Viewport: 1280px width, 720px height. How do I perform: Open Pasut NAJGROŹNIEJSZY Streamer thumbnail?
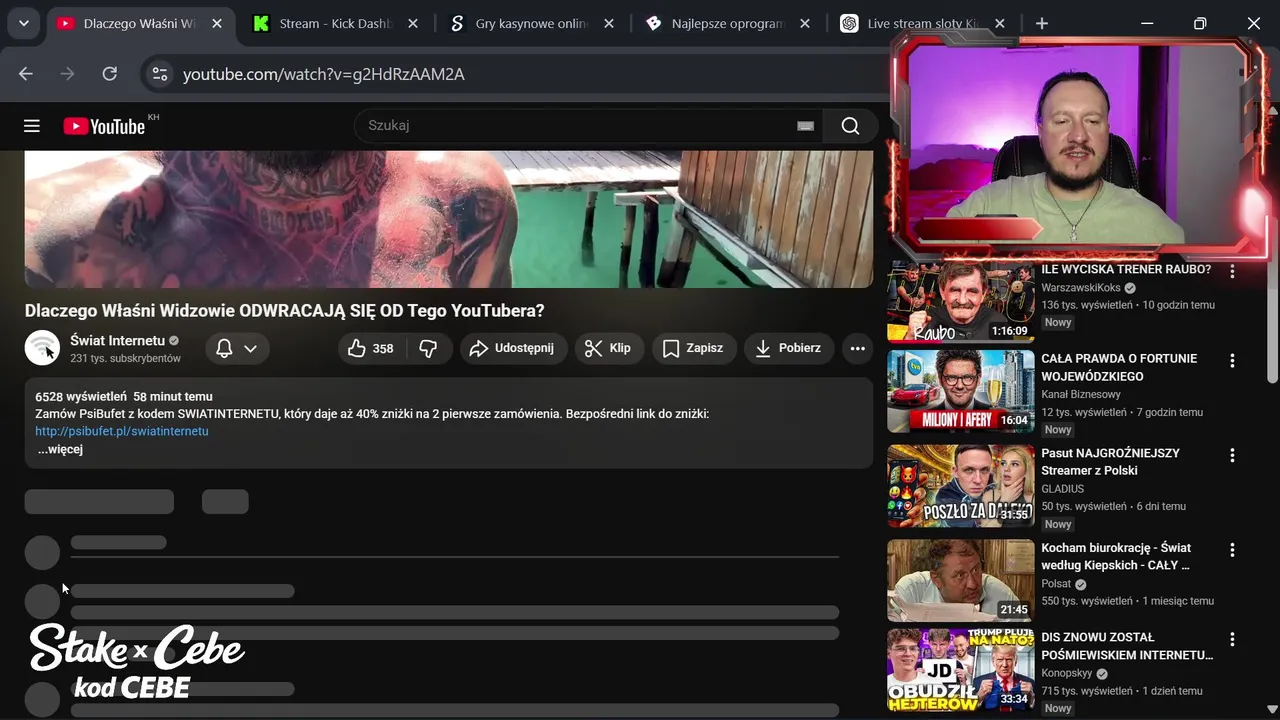click(961, 486)
